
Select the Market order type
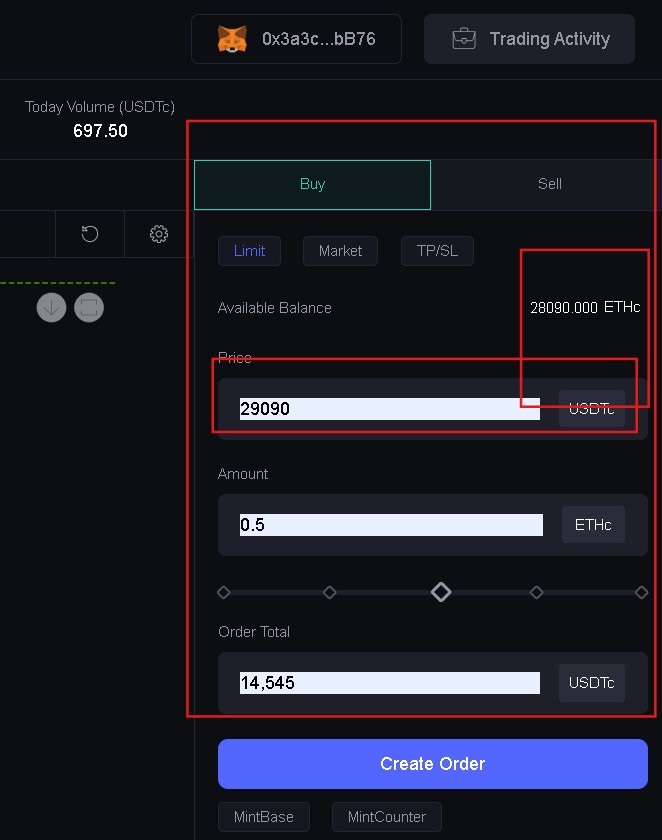(340, 250)
